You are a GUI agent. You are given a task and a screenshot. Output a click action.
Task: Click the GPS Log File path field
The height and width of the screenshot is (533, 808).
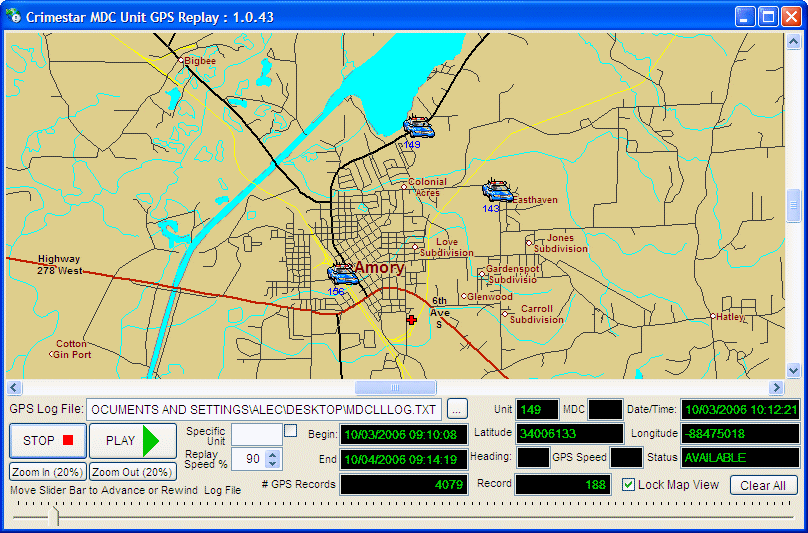[264, 409]
